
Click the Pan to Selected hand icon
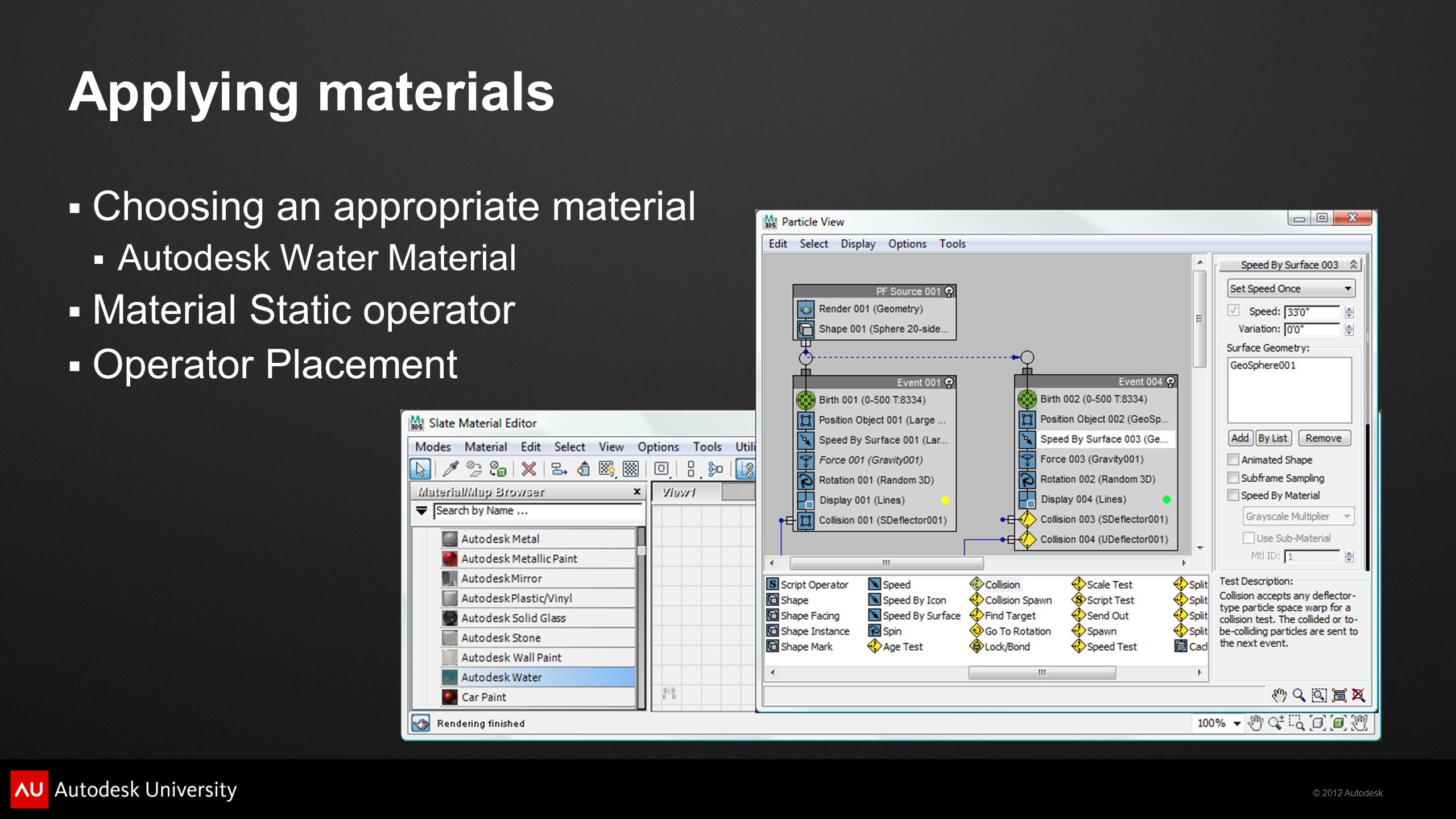[1359, 723]
